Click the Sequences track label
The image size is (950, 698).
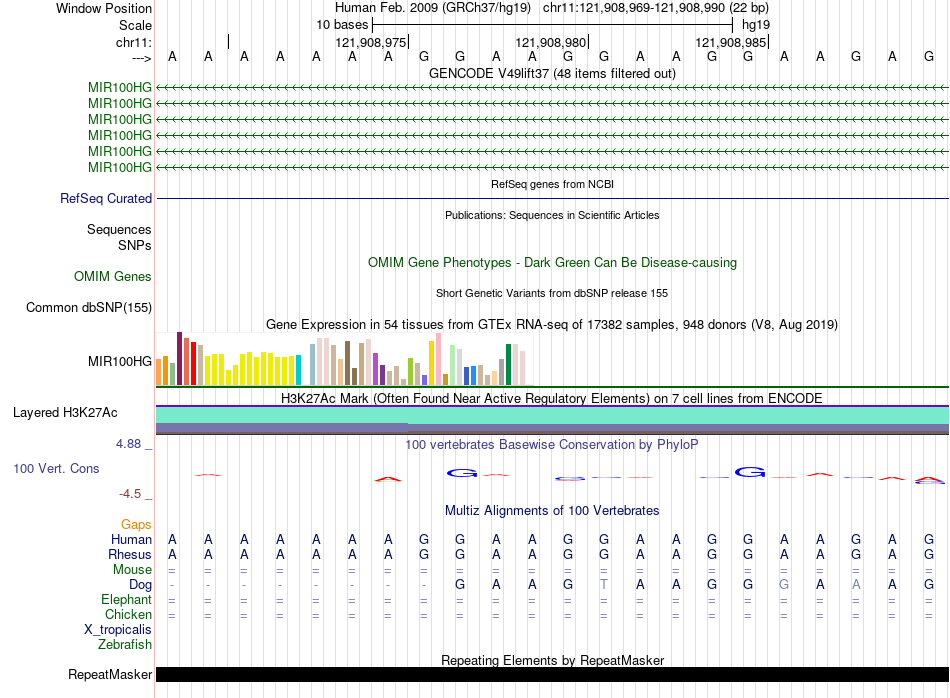point(119,230)
